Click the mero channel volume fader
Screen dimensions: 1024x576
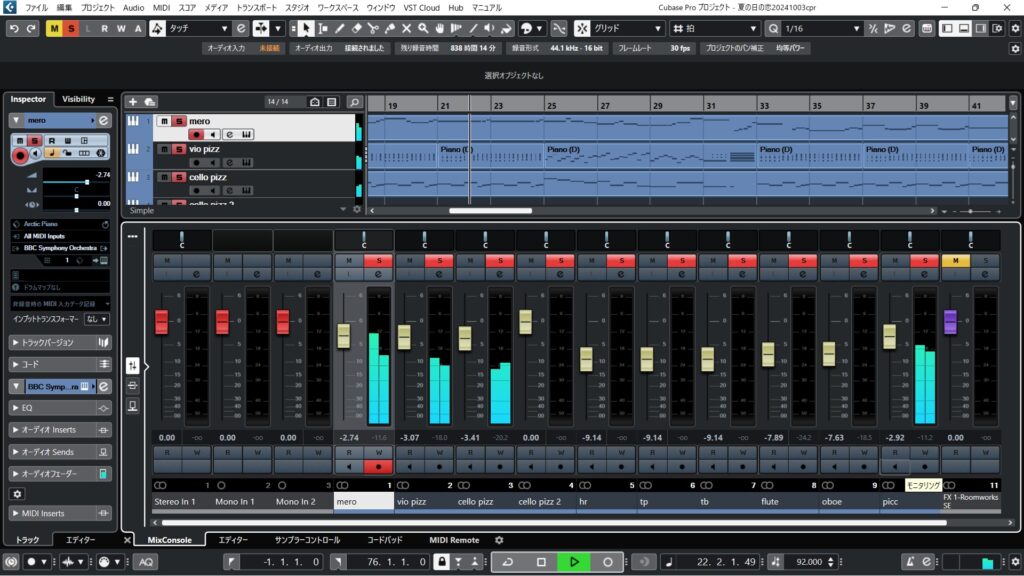[x=344, y=336]
